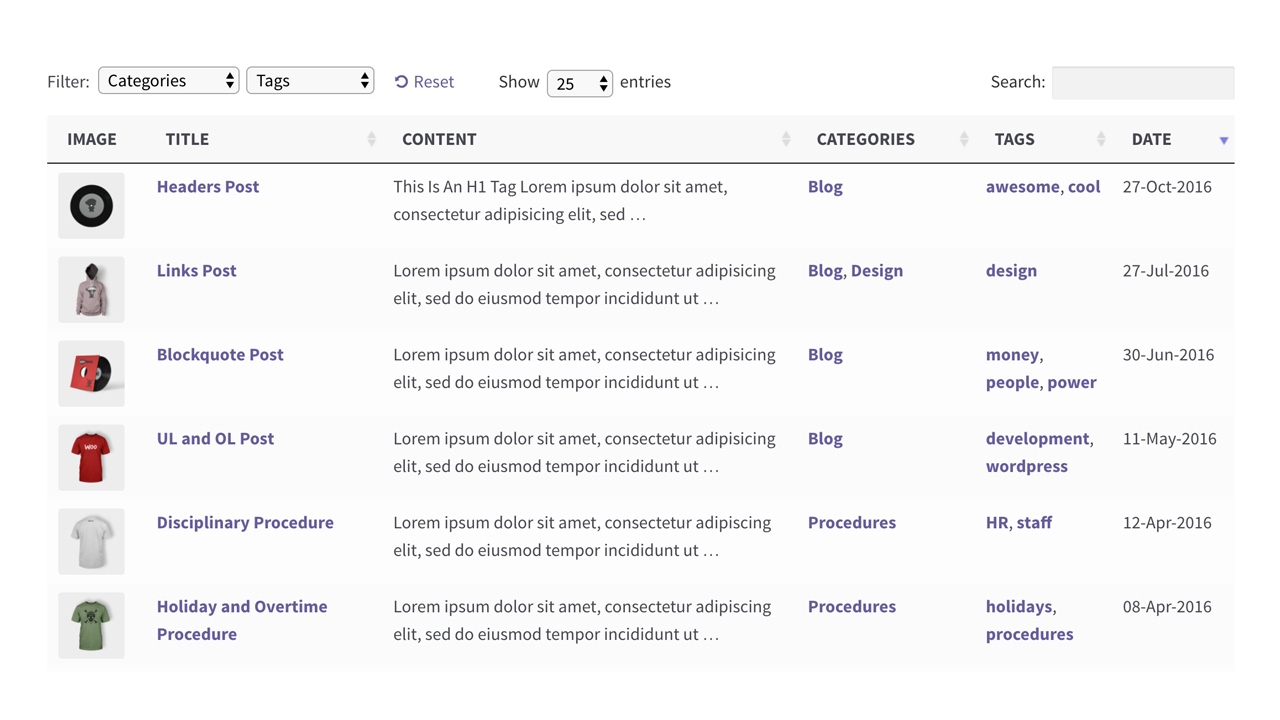This screenshot has height=720, width=1280.
Task: Filter by the wordpress tag
Action: [x=1027, y=467]
